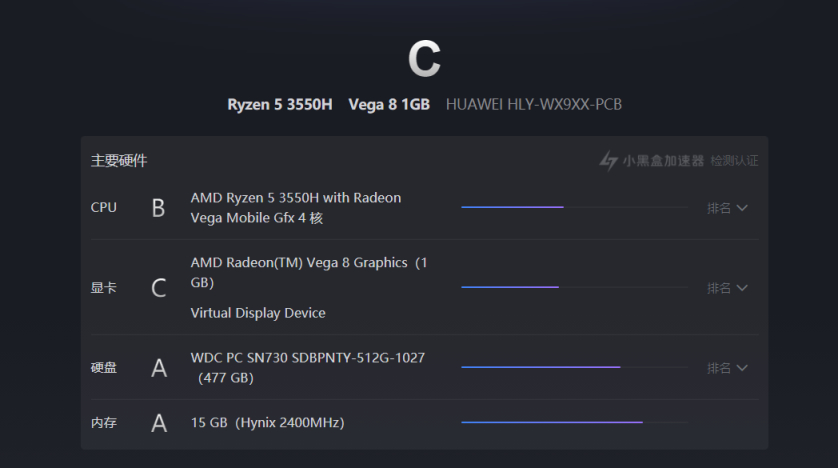Open the 显卡 排名 ranking dropdown
838x468 pixels.
[x=727, y=288]
